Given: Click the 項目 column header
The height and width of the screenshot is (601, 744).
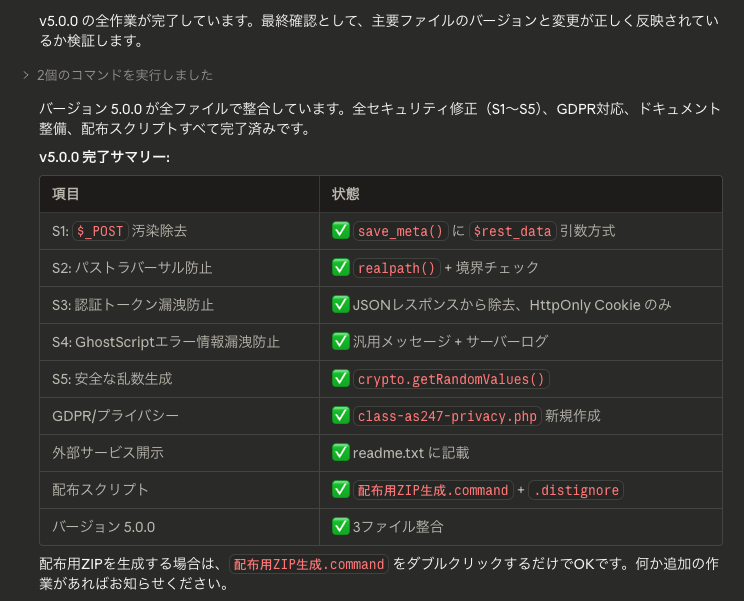Looking at the screenshot, I should click(x=66, y=194).
